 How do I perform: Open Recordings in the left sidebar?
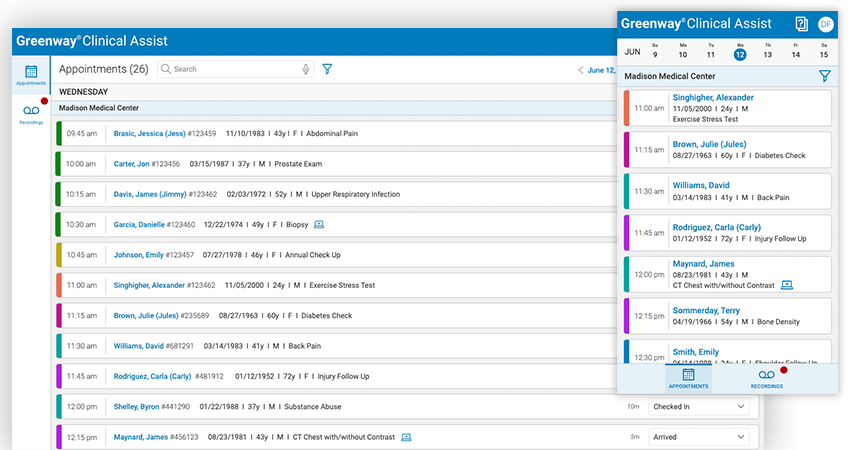point(31,113)
